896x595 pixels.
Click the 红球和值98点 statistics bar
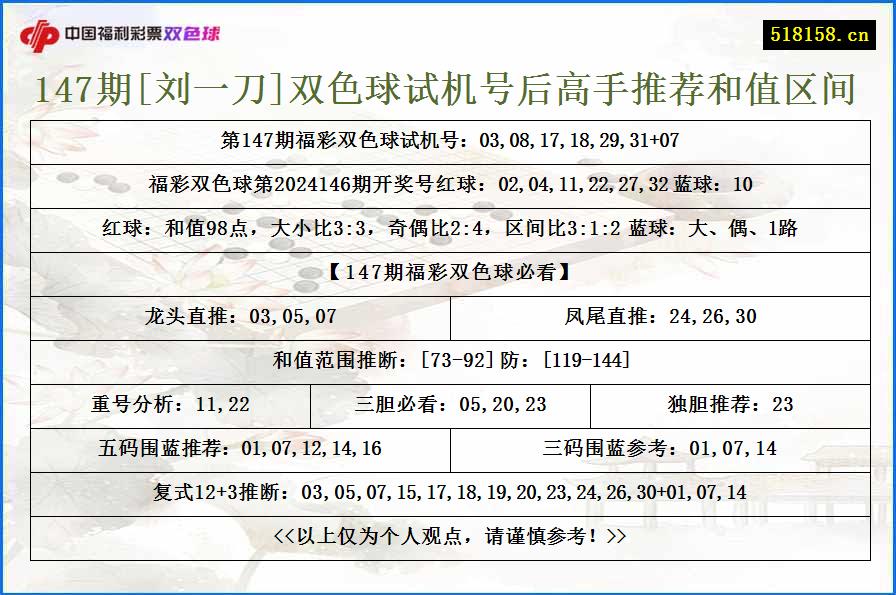(x=448, y=228)
